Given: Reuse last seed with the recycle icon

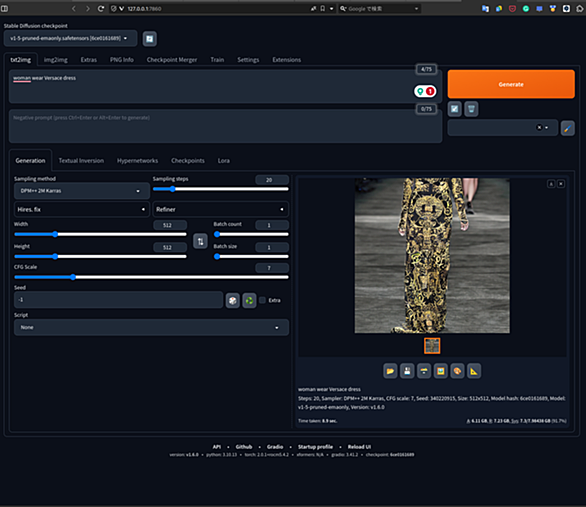Looking at the screenshot, I should point(249,300).
